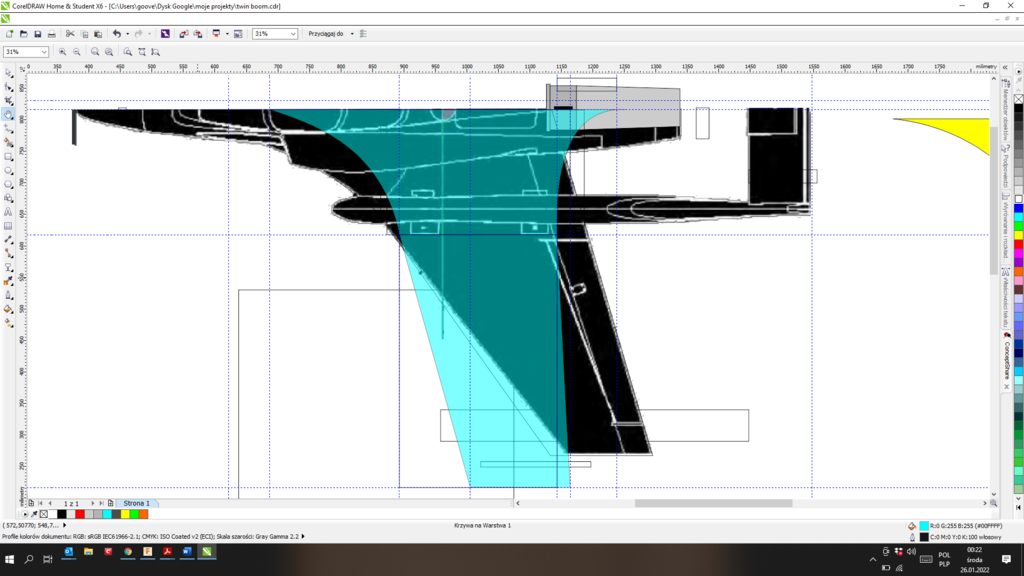Click the Save icon in toolbar
1024x576 pixels.
38,34
